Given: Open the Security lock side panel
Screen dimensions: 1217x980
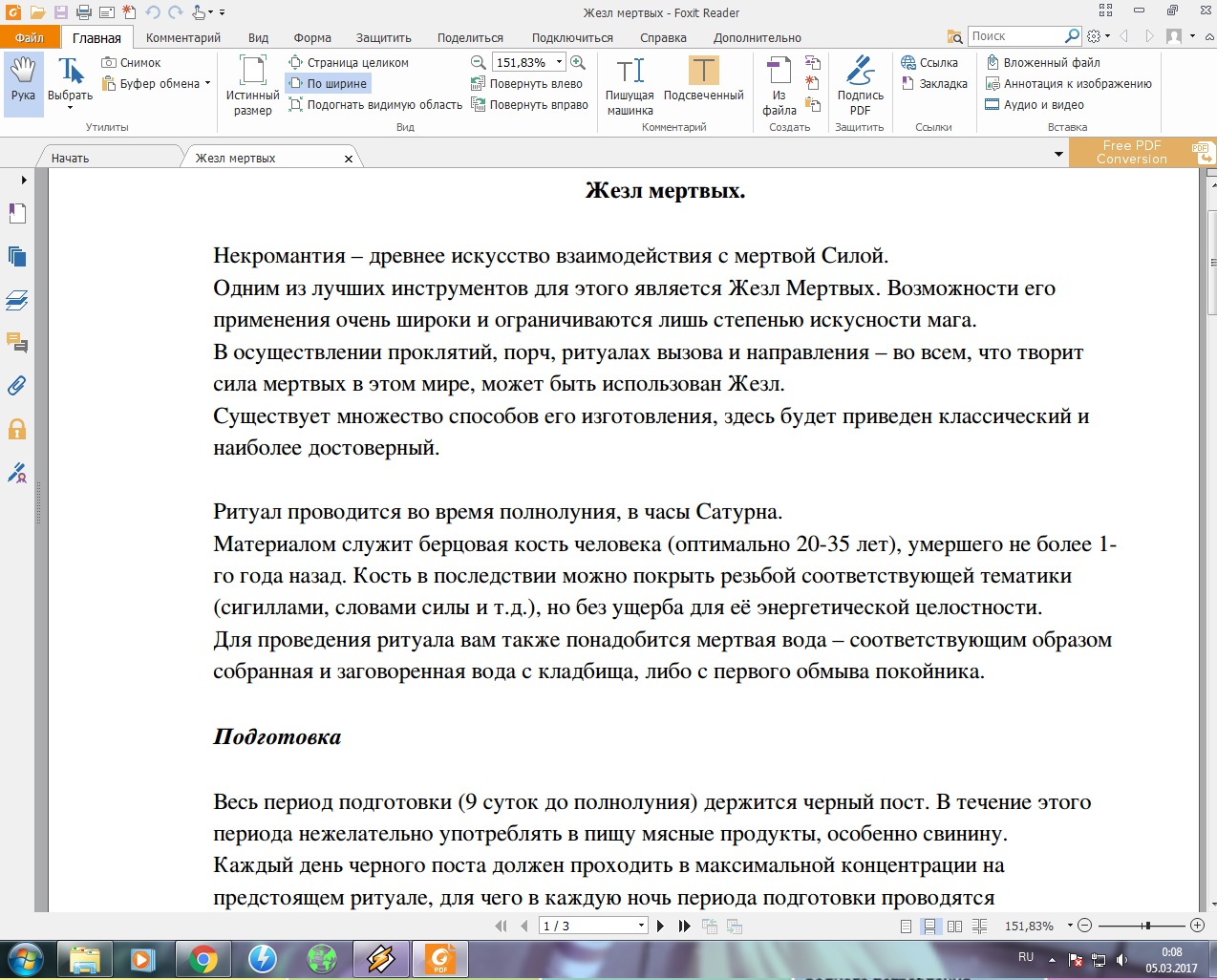Looking at the screenshot, I should pyautogui.click(x=17, y=429).
